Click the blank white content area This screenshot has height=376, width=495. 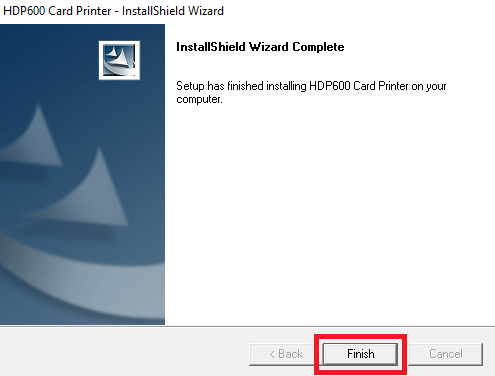[x=330, y=213]
